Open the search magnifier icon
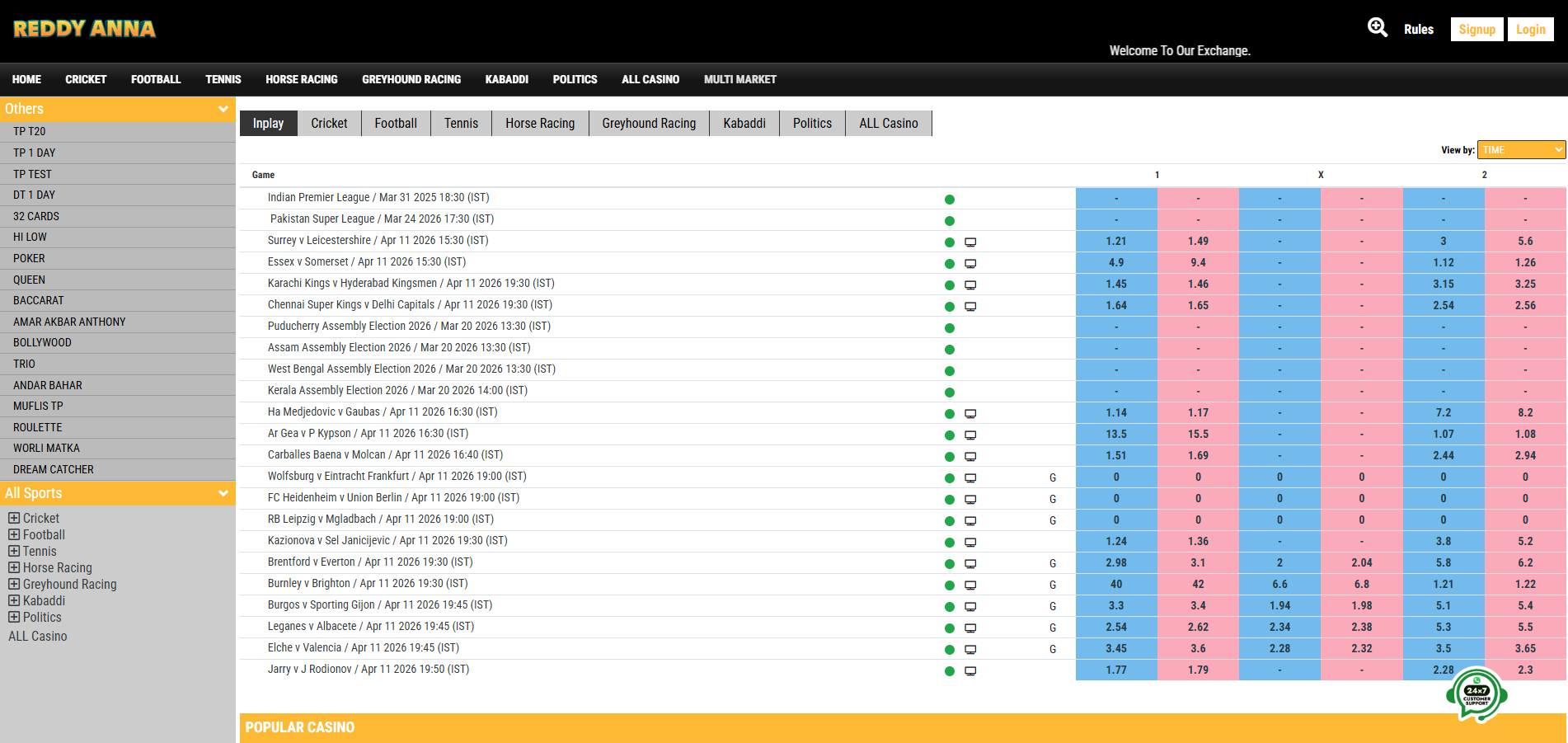The height and width of the screenshot is (743, 1568). [x=1377, y=27]
